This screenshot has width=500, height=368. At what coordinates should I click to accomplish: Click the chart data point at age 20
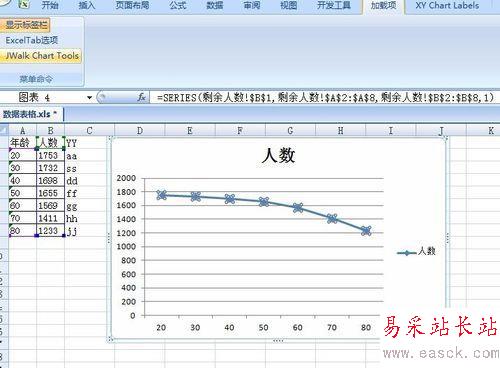(x=162, y=195)
